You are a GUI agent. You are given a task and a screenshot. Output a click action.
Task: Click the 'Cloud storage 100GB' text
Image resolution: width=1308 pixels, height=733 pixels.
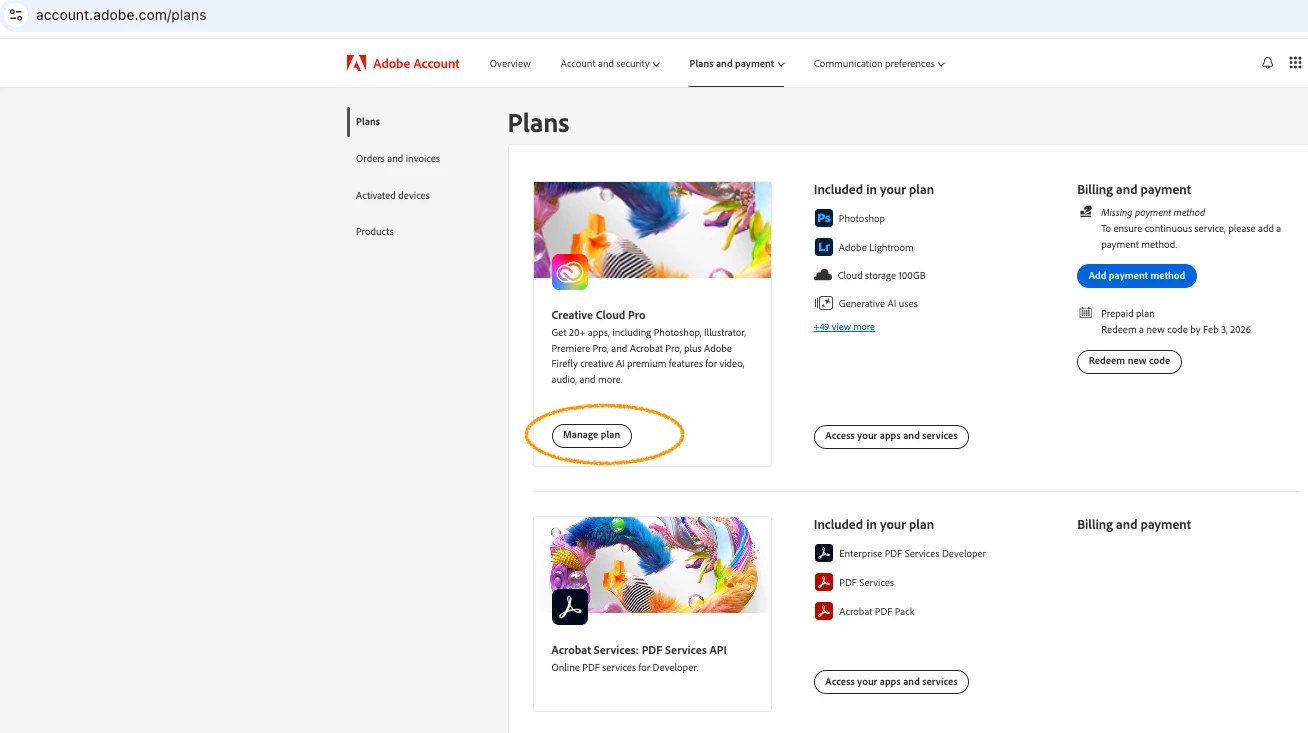coord(882,276)
